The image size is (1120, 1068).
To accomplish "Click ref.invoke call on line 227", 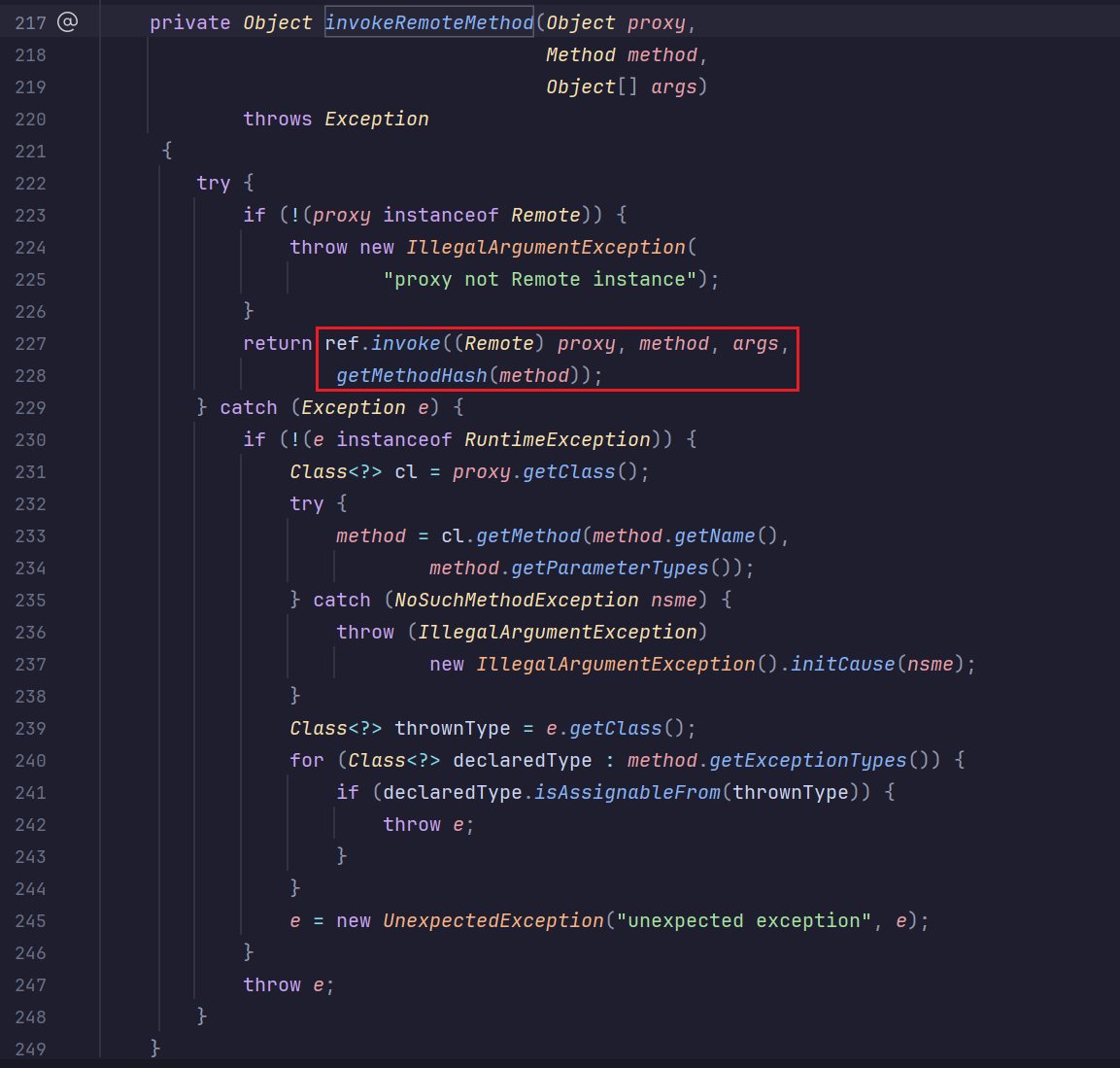I will pos(383,344).
